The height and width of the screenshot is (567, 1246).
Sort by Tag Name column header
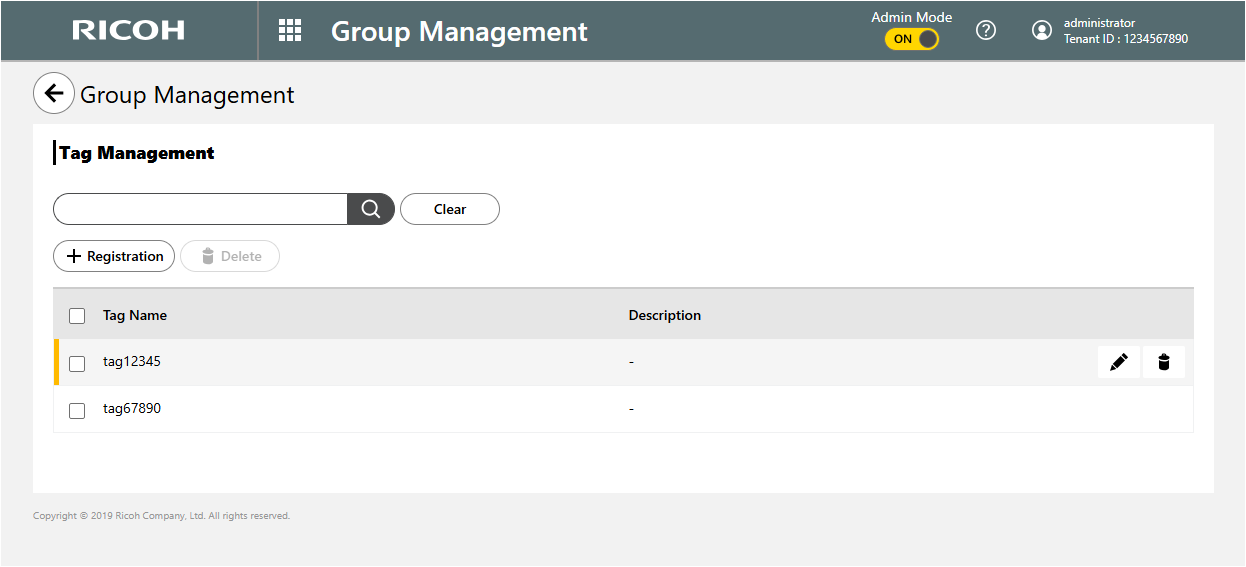pos(135,315)
